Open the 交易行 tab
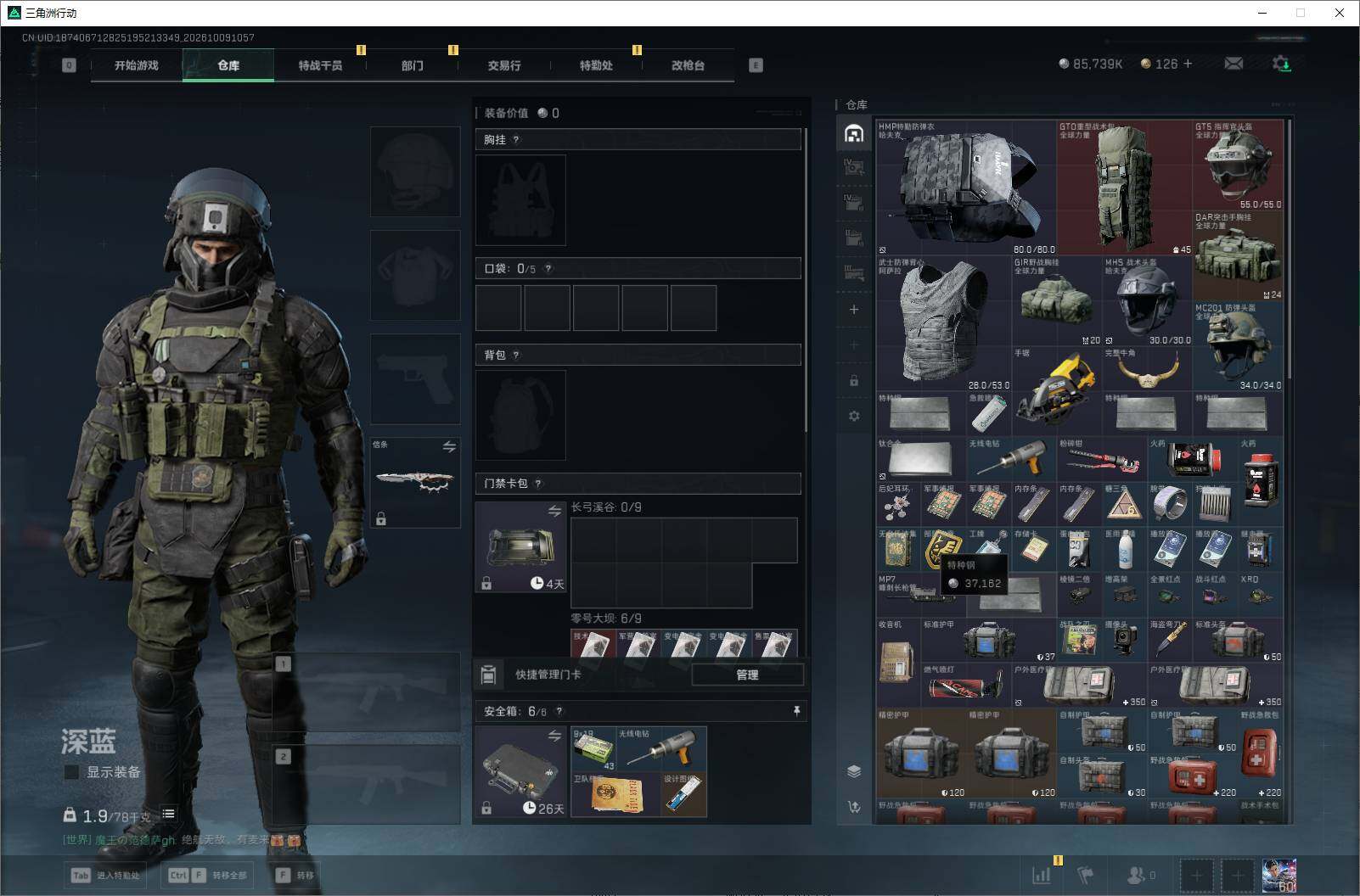The width and height of the screenshot is (1360, 896). pyautogui.click(x=504, y=65)
